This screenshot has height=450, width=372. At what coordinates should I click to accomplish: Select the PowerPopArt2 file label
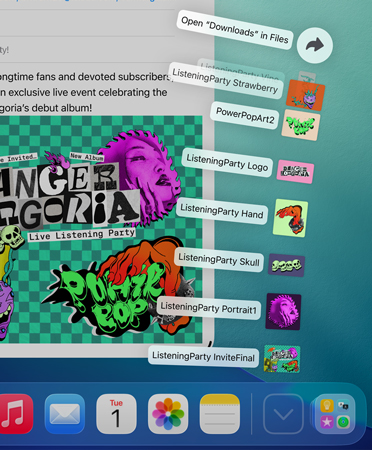click(x=245, y=115)
